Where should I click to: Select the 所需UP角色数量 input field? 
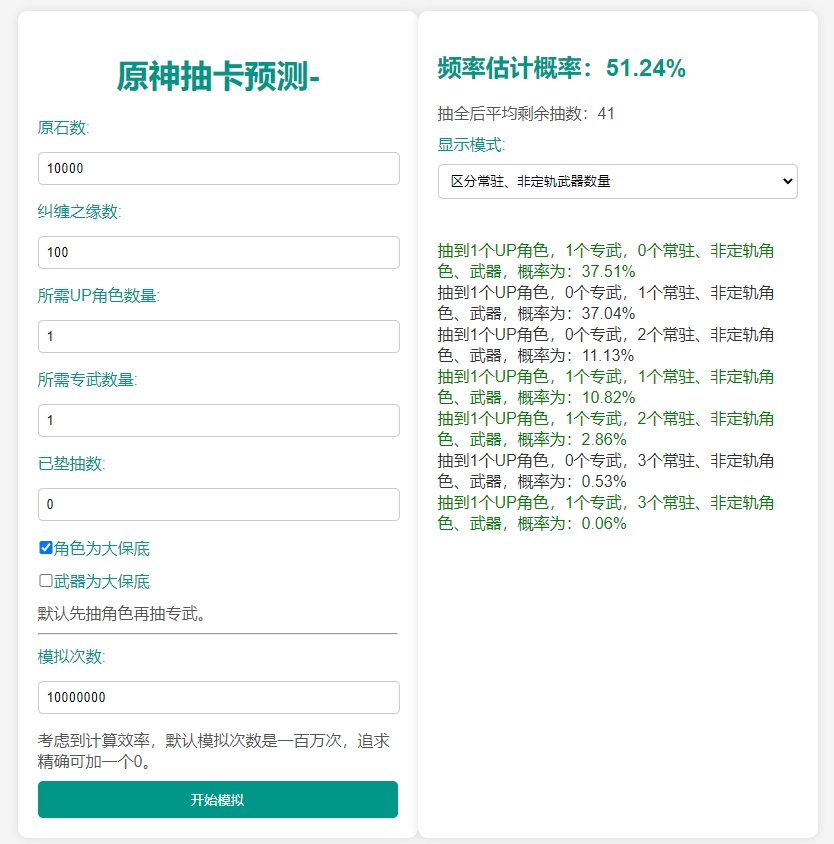click(219, 336)
